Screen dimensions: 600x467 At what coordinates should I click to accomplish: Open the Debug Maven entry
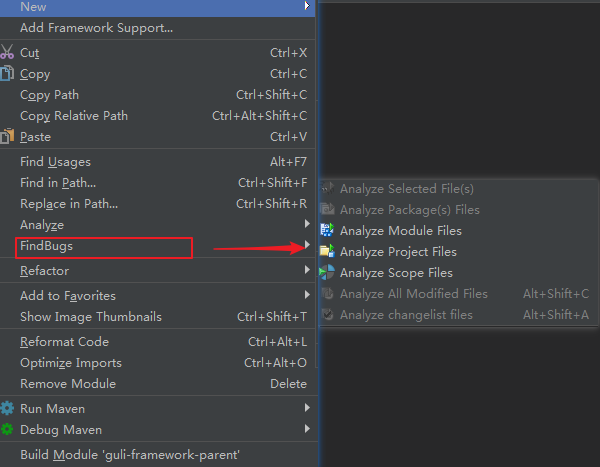[158, 429]
